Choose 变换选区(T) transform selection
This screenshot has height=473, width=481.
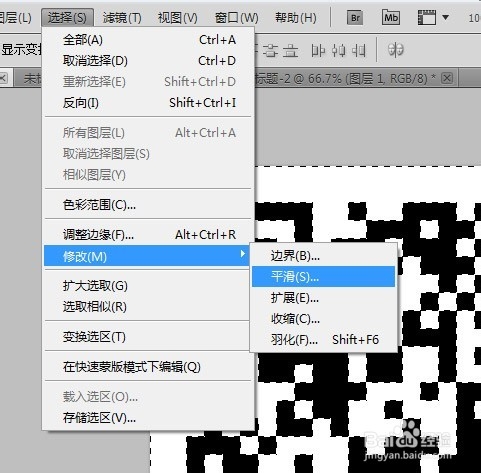[x=147, y=337]
